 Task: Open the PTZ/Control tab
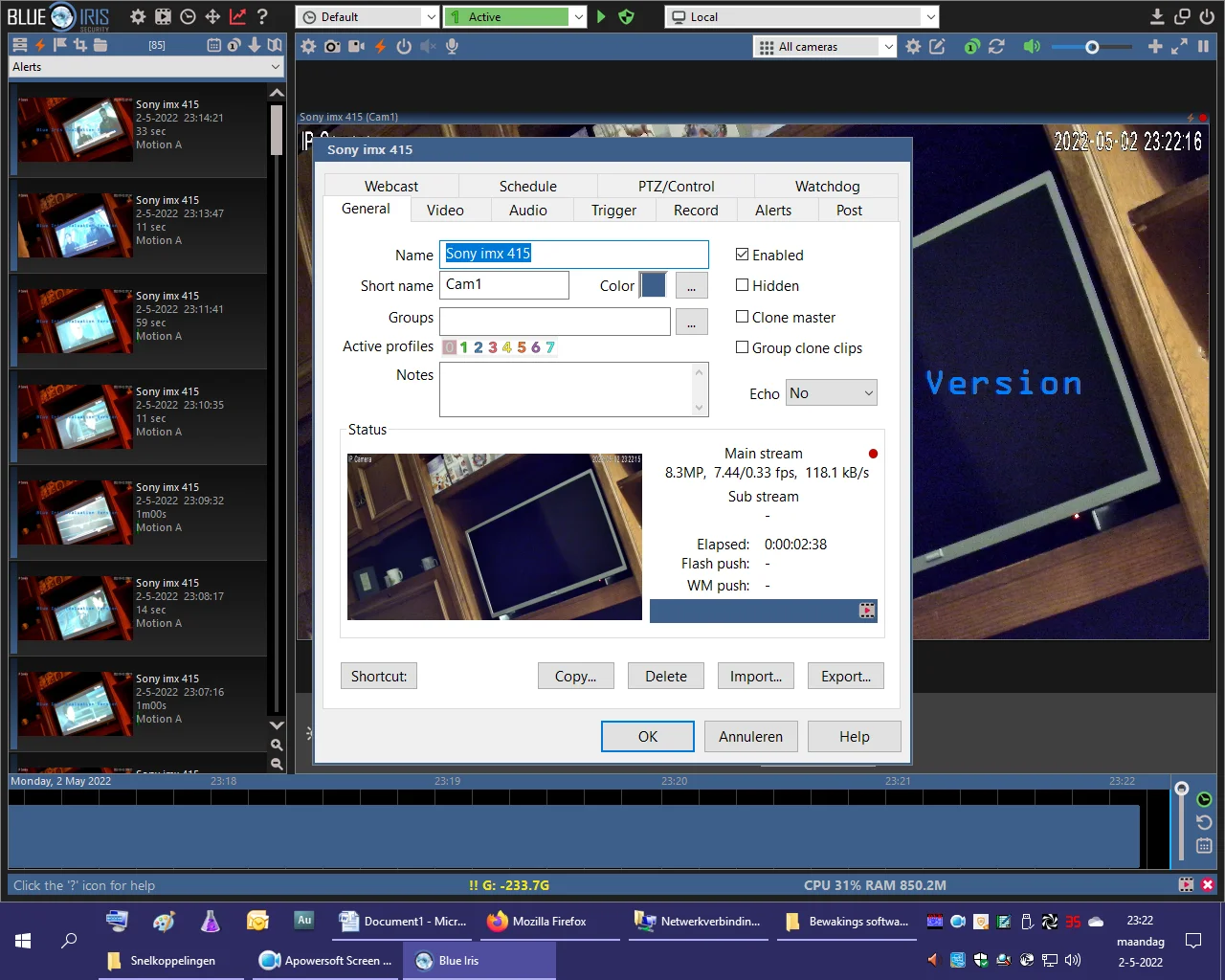[677, 186]
